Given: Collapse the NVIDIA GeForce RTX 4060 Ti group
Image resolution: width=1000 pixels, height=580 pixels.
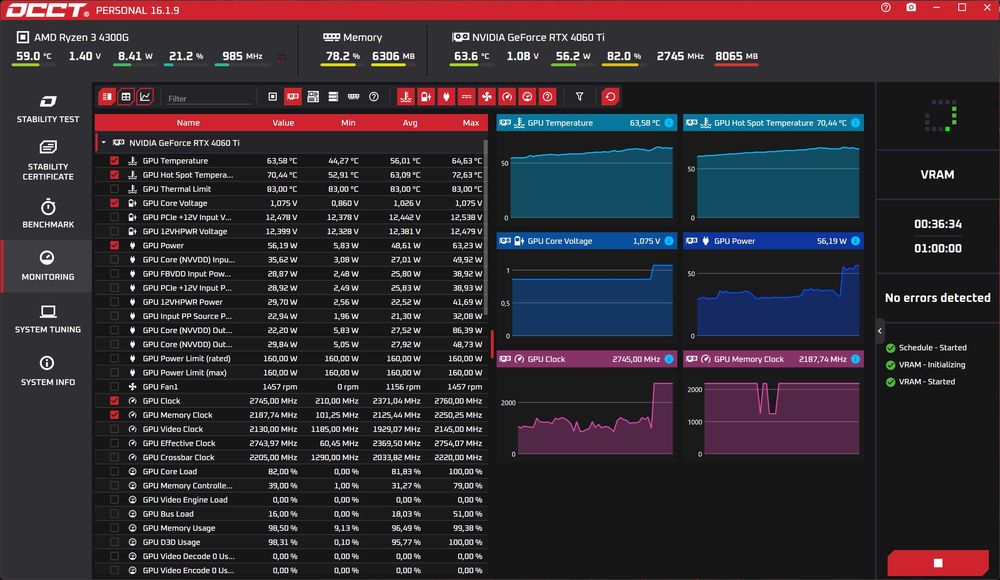Looking at the screenshot, I should click(x=103, y=143).
